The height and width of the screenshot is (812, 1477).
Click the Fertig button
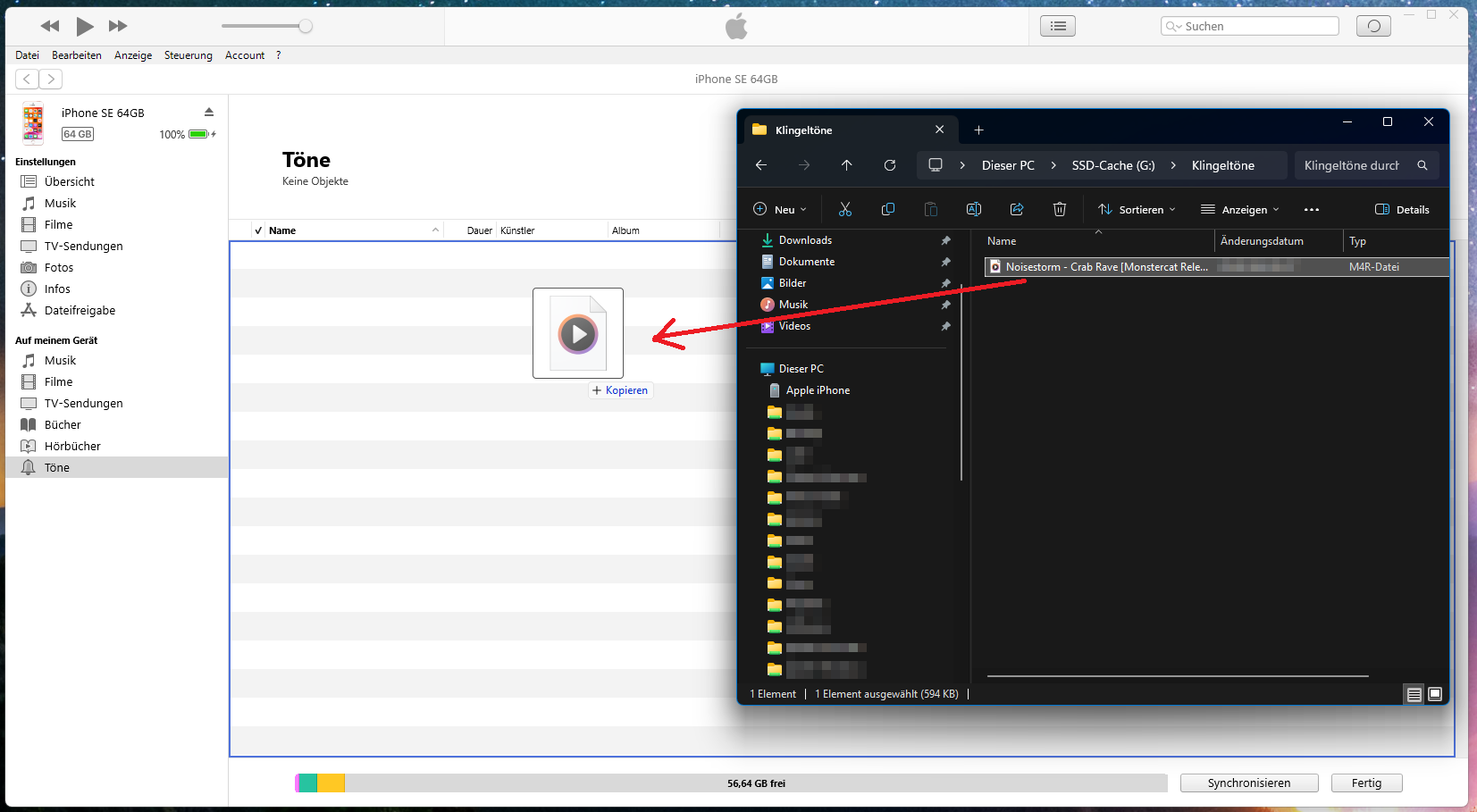[1365, 783]
